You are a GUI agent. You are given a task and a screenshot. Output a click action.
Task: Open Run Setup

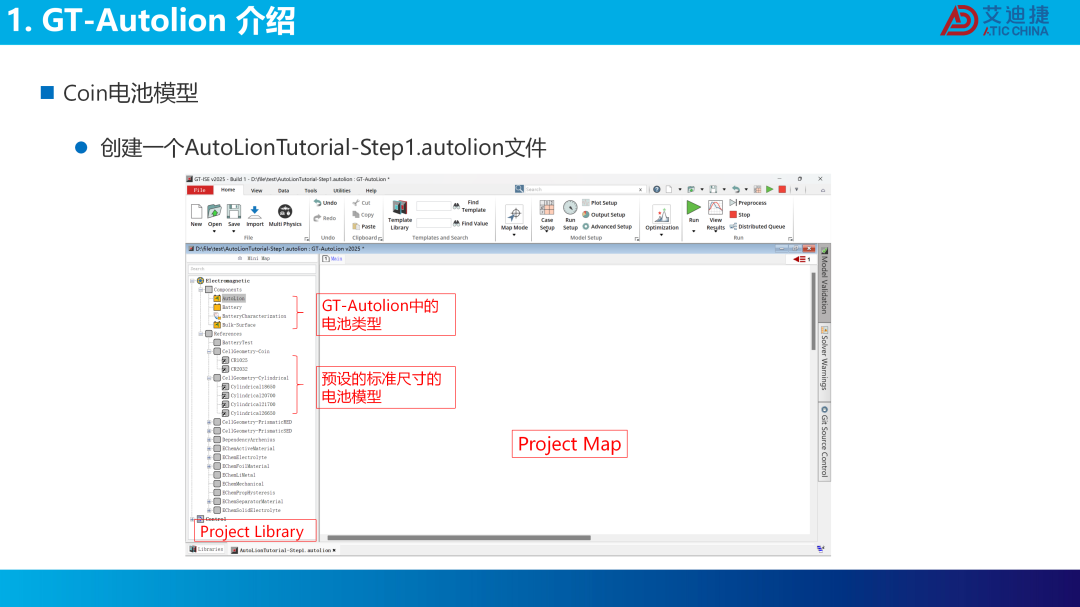point(570,215)
